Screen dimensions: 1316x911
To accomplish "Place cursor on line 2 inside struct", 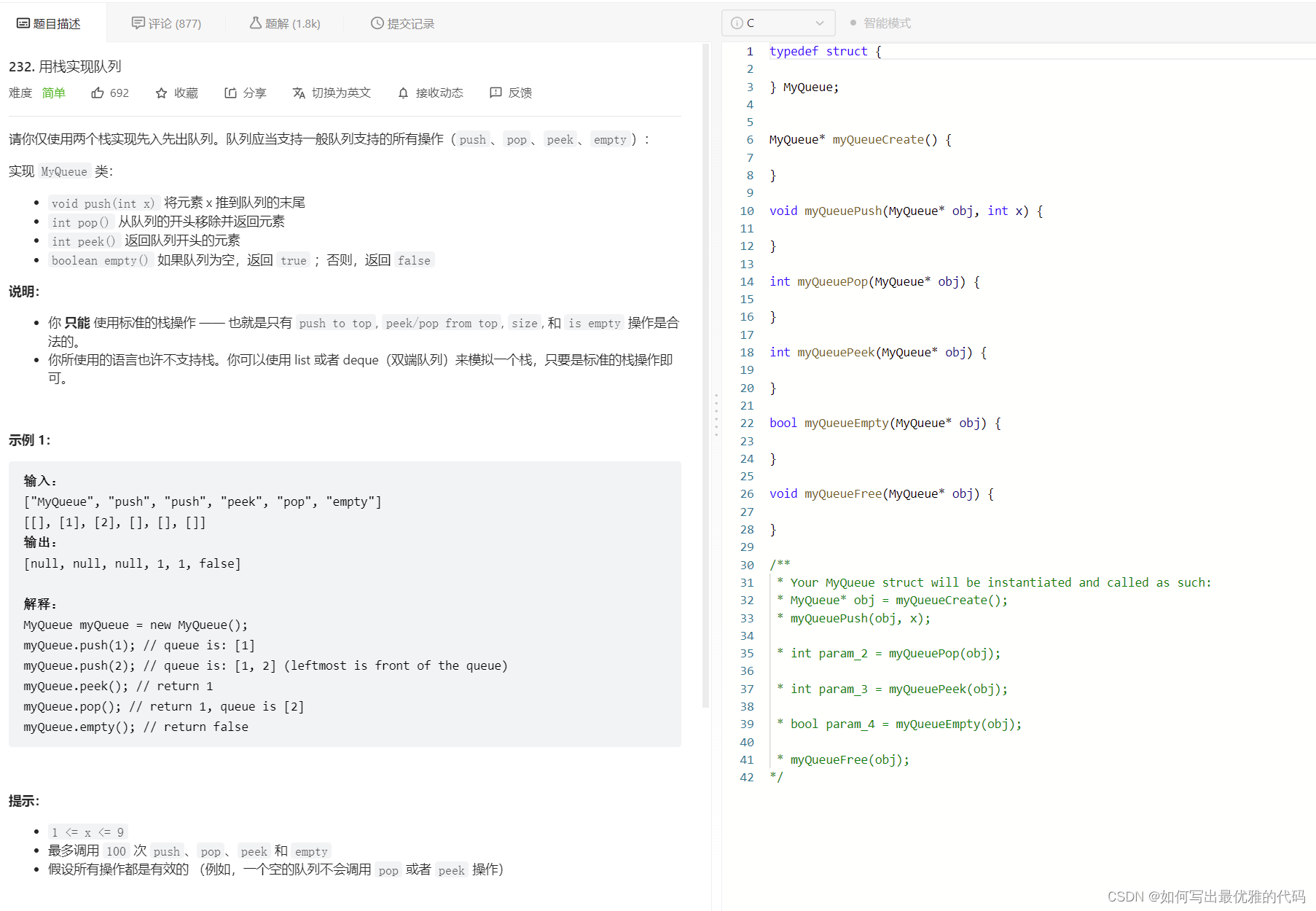I will (1042, 69).
